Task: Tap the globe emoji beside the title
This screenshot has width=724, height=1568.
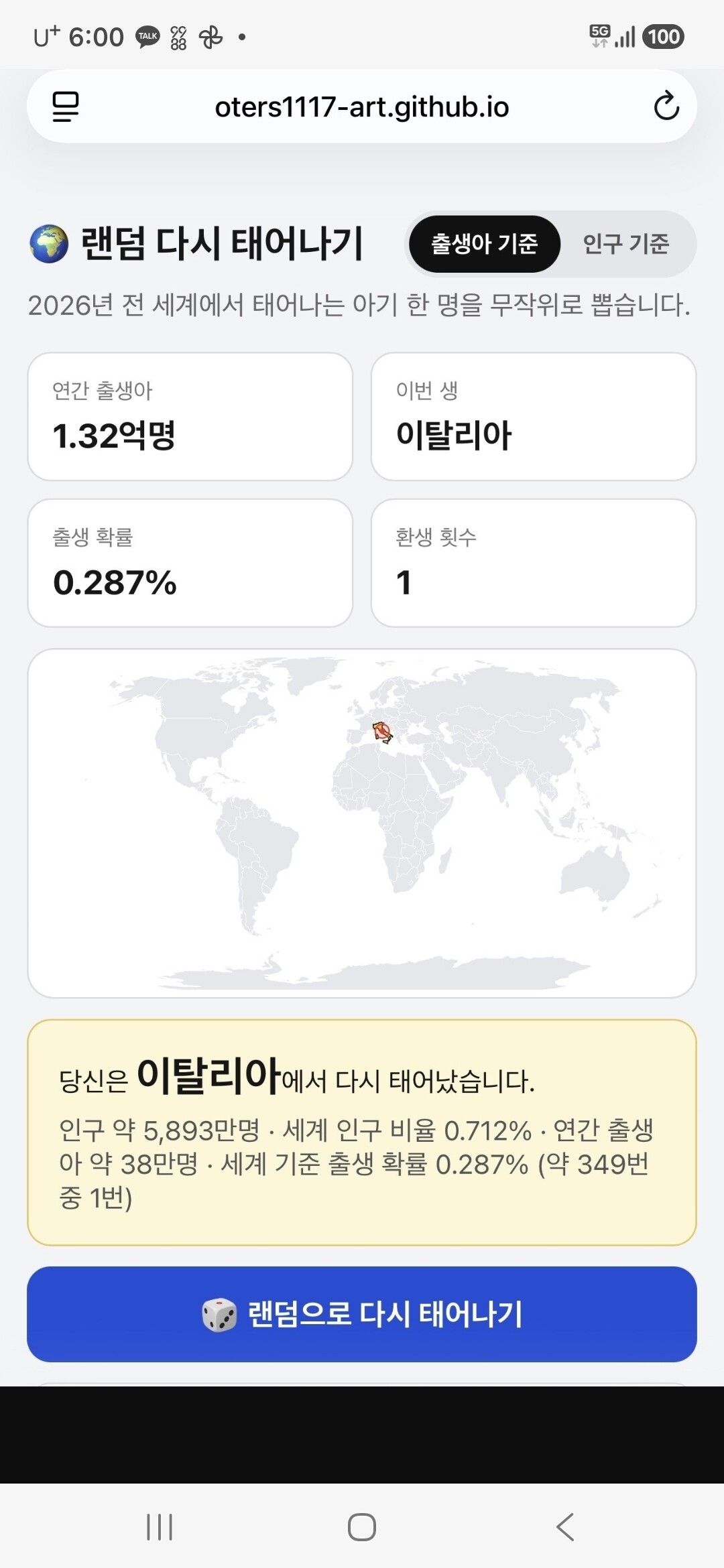Action: (x=49, y=244)
